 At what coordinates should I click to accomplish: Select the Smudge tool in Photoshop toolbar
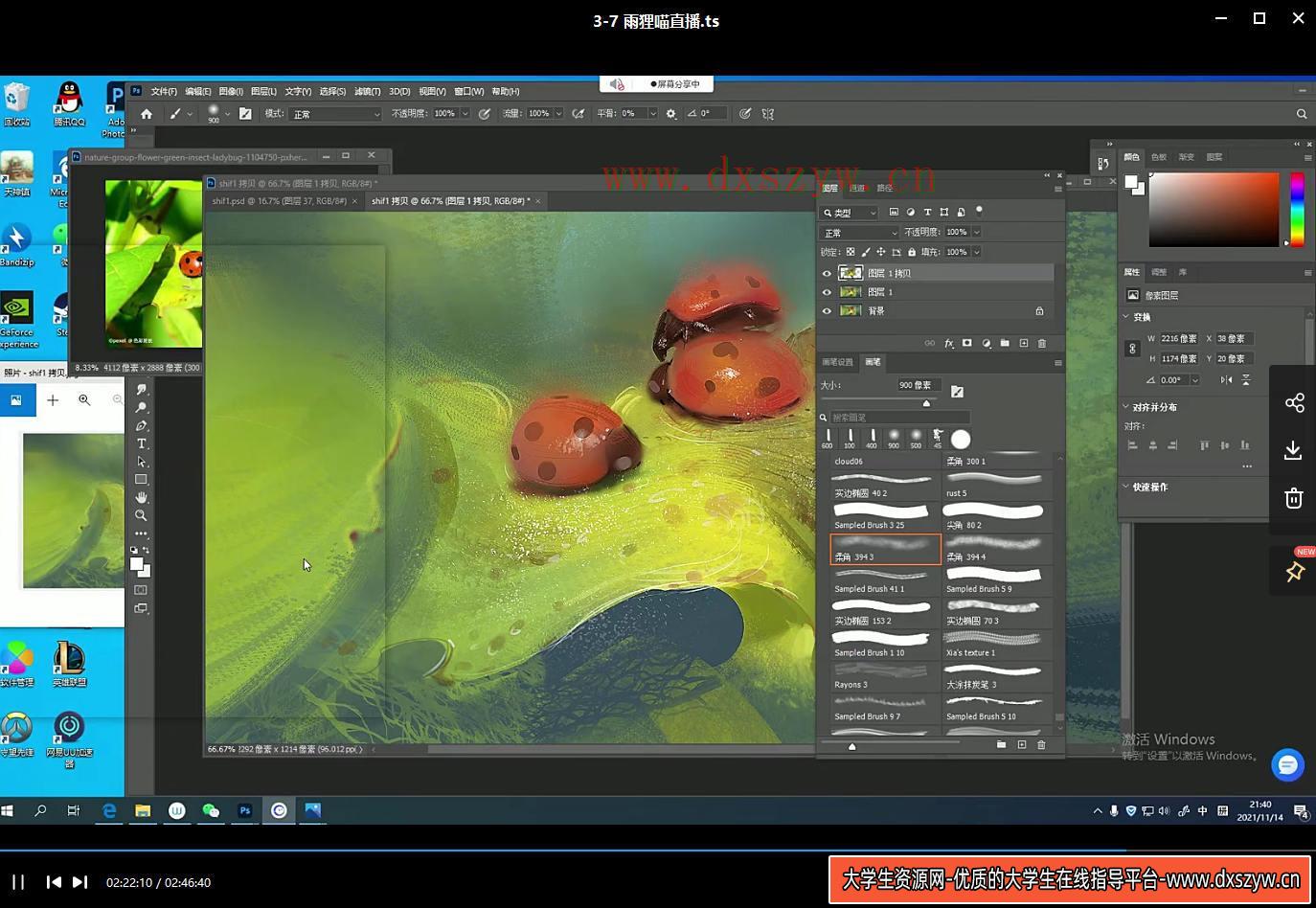coord(141,390)
